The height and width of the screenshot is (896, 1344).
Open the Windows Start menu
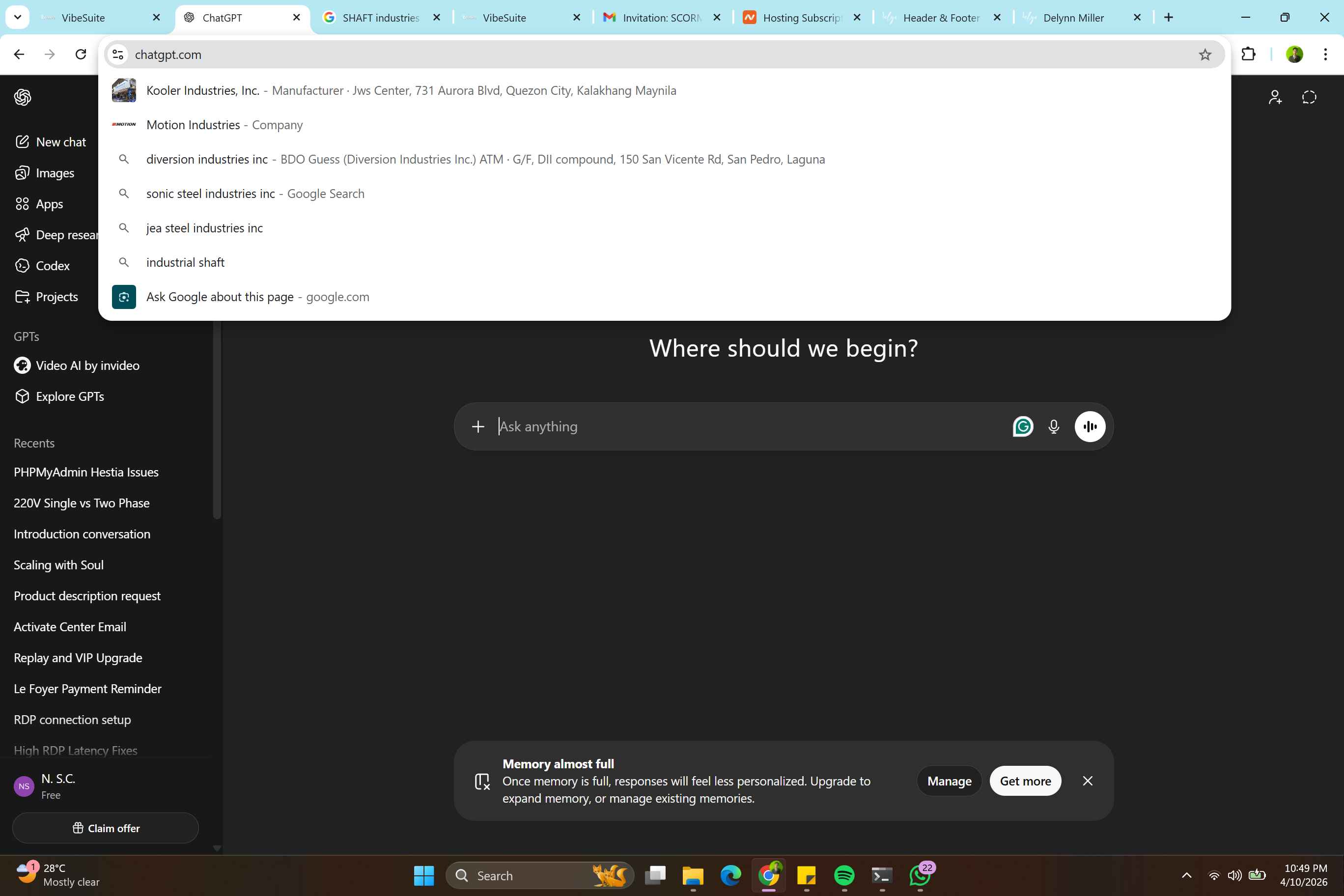(x=423, y=875)
